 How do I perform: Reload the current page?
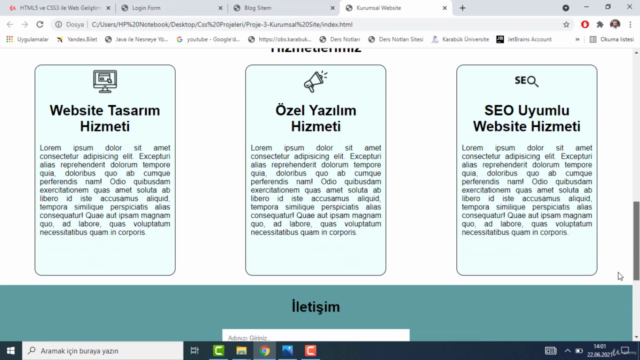click(x=40, y=24)
